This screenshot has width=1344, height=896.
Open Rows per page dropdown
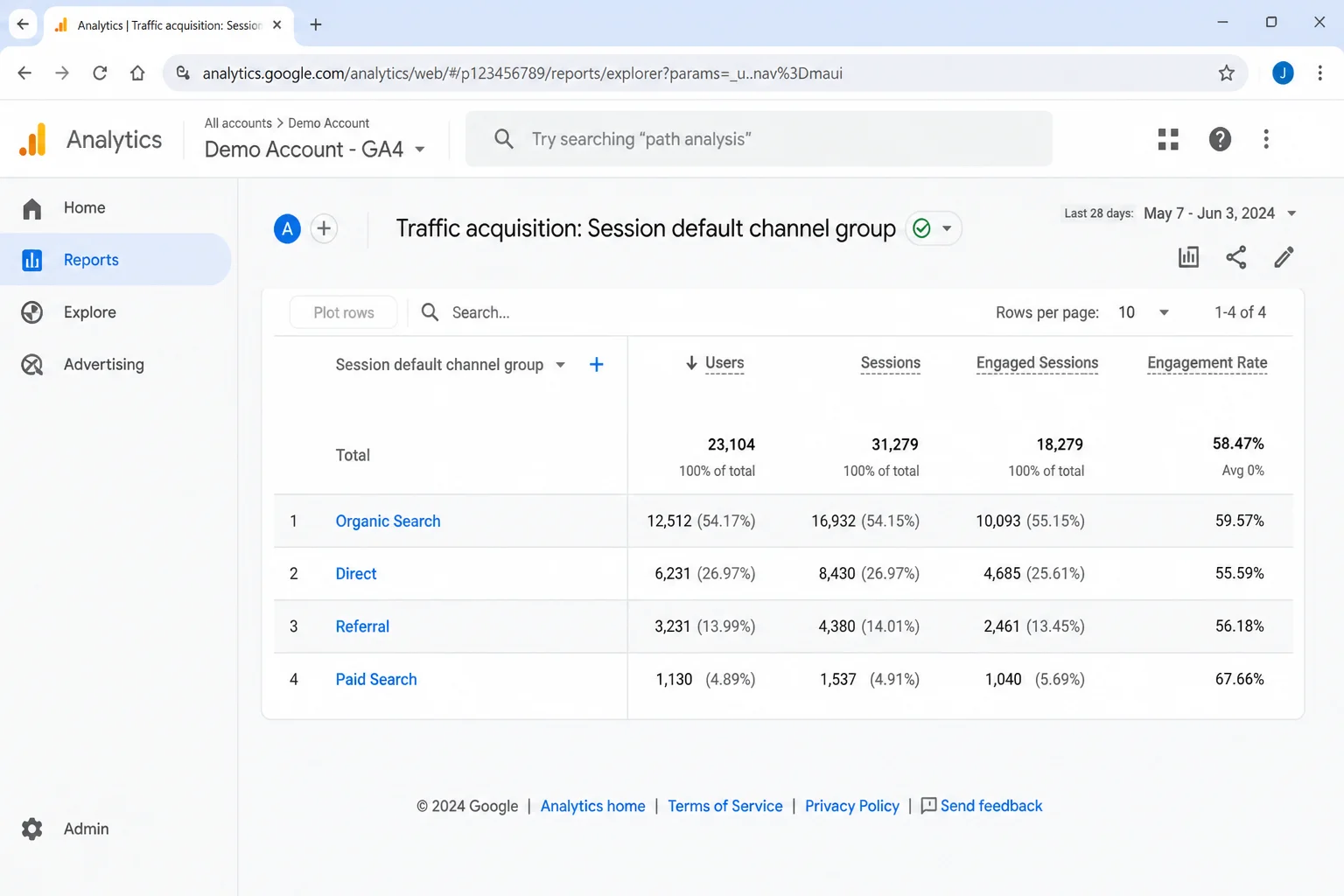coord(1144,312)
